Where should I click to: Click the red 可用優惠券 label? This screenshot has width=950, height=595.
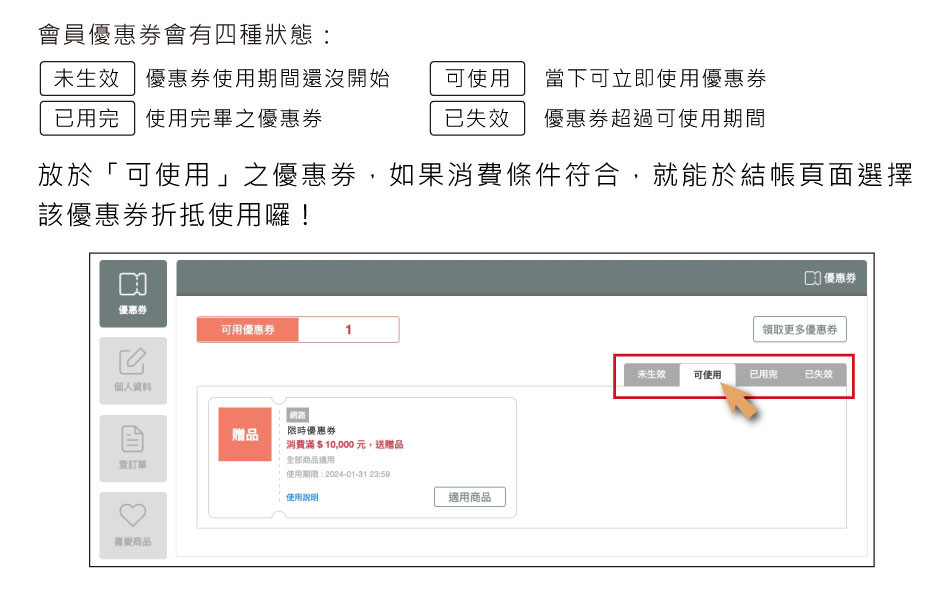click(247, 330)
